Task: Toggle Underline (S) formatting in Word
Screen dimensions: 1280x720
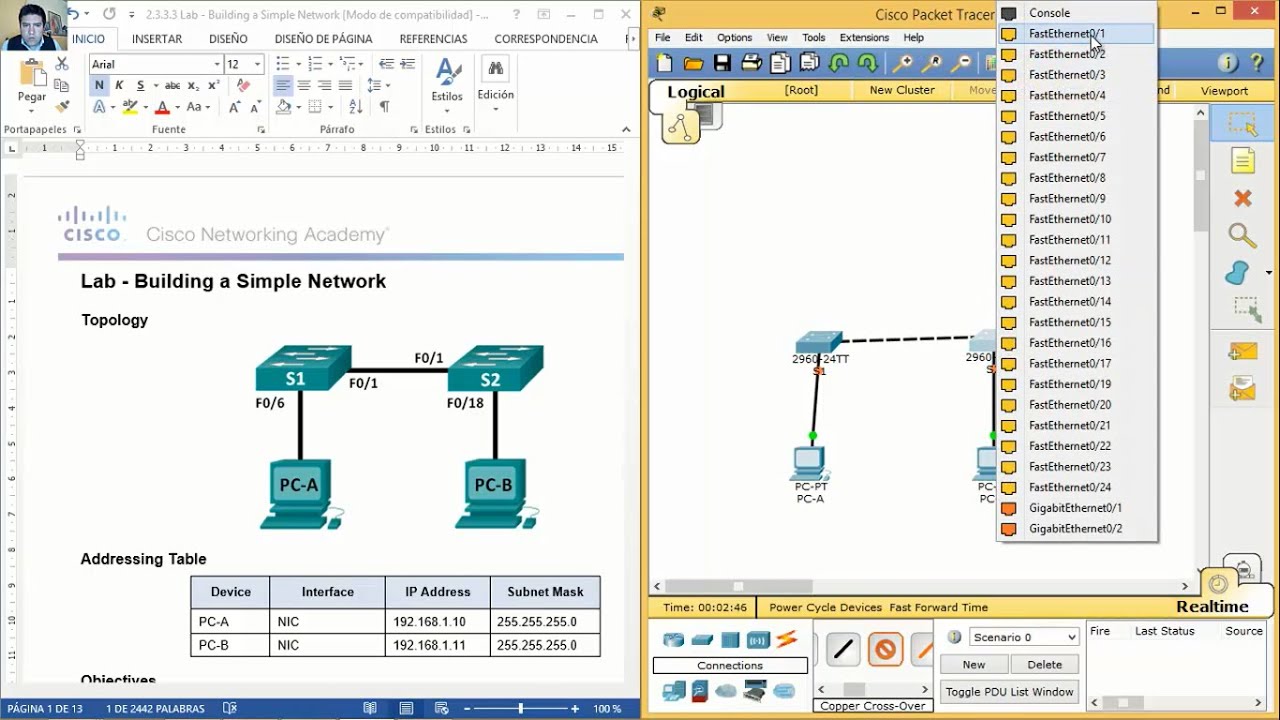Action: coord(140,86)
